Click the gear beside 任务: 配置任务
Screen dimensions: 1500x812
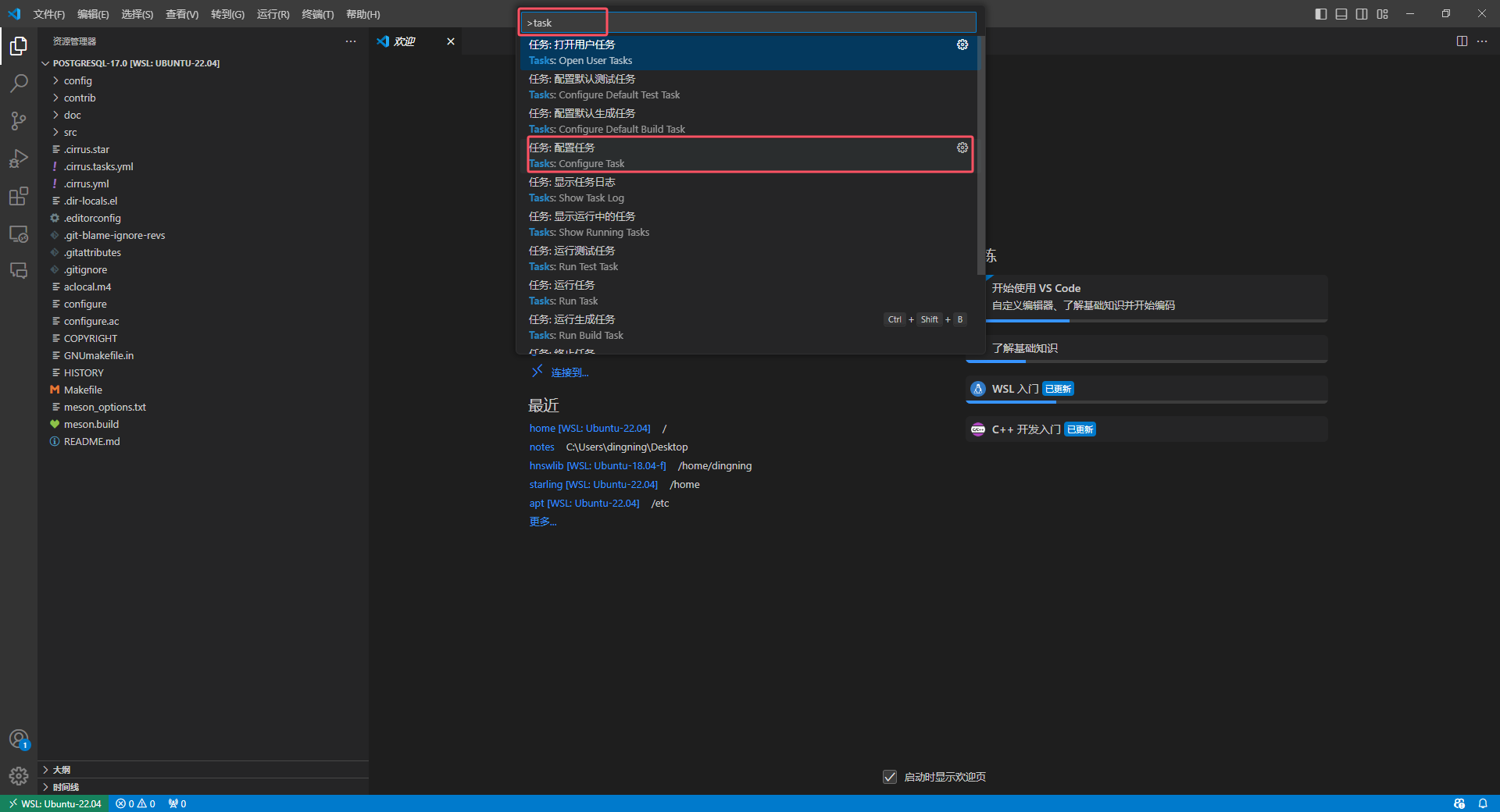[x=962, y=147]
